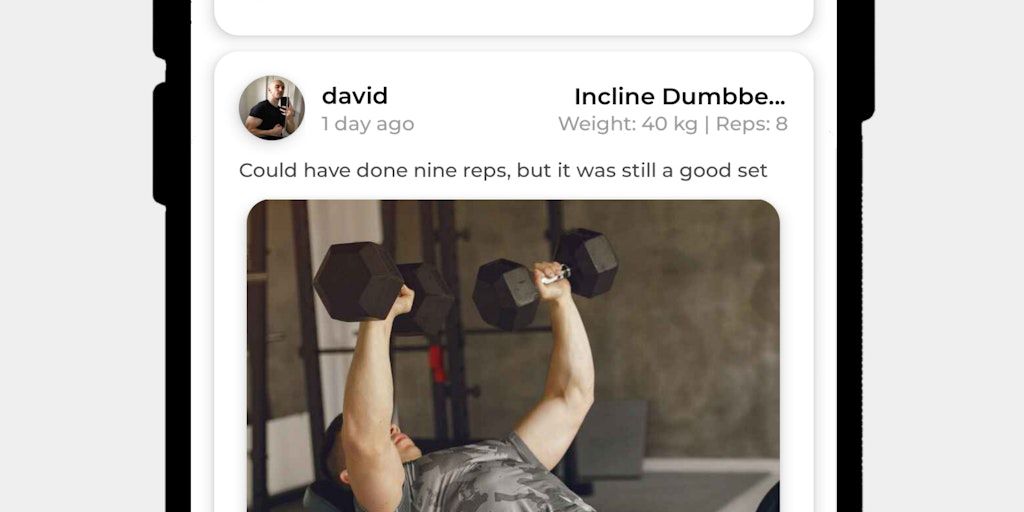This screenshot has width=1024, height=512.
Task: Tap the previous post card above
Action: pyautogui.click(x=513, y=18)
